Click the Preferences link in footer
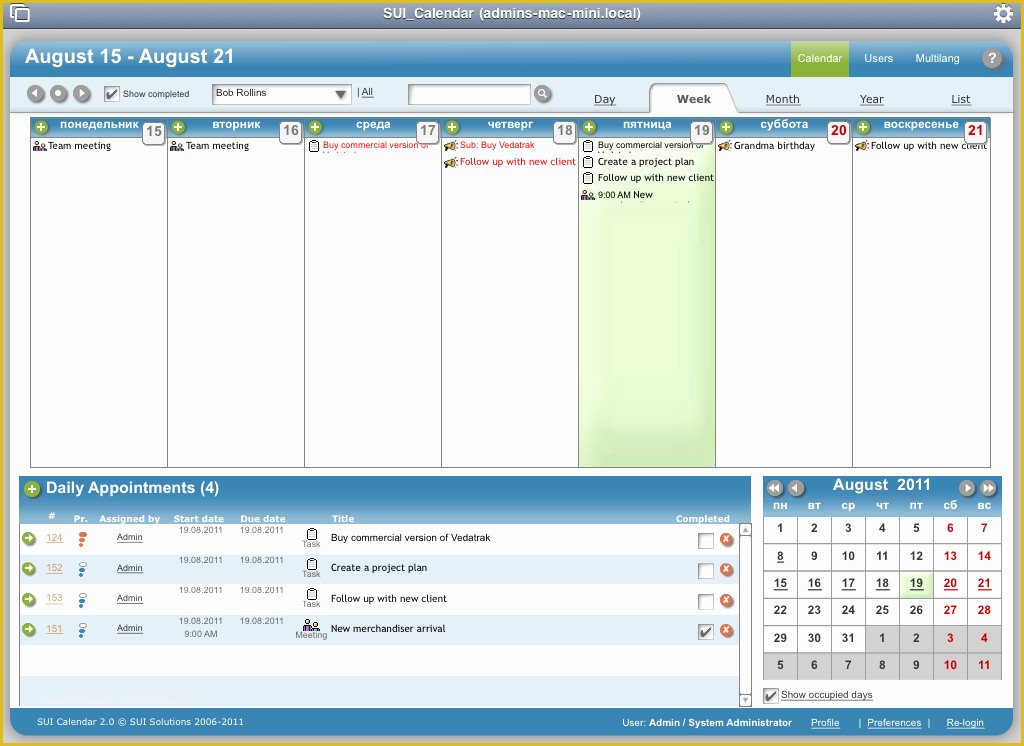 (893, 722)
